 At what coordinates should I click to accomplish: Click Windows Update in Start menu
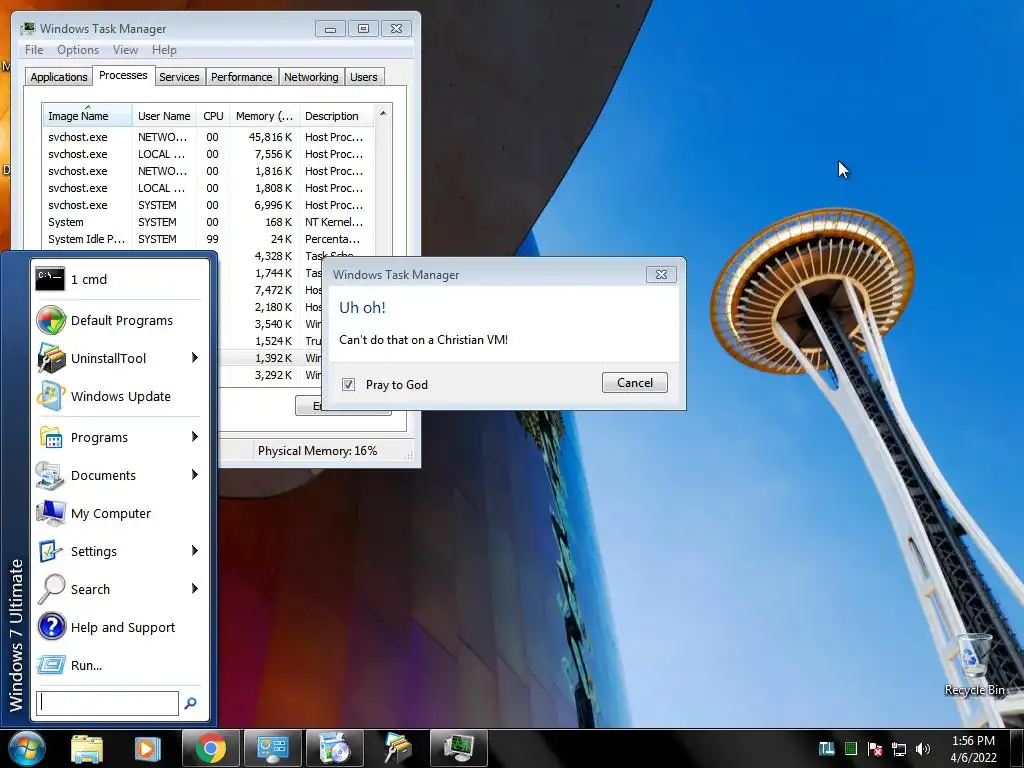[118, 396]
